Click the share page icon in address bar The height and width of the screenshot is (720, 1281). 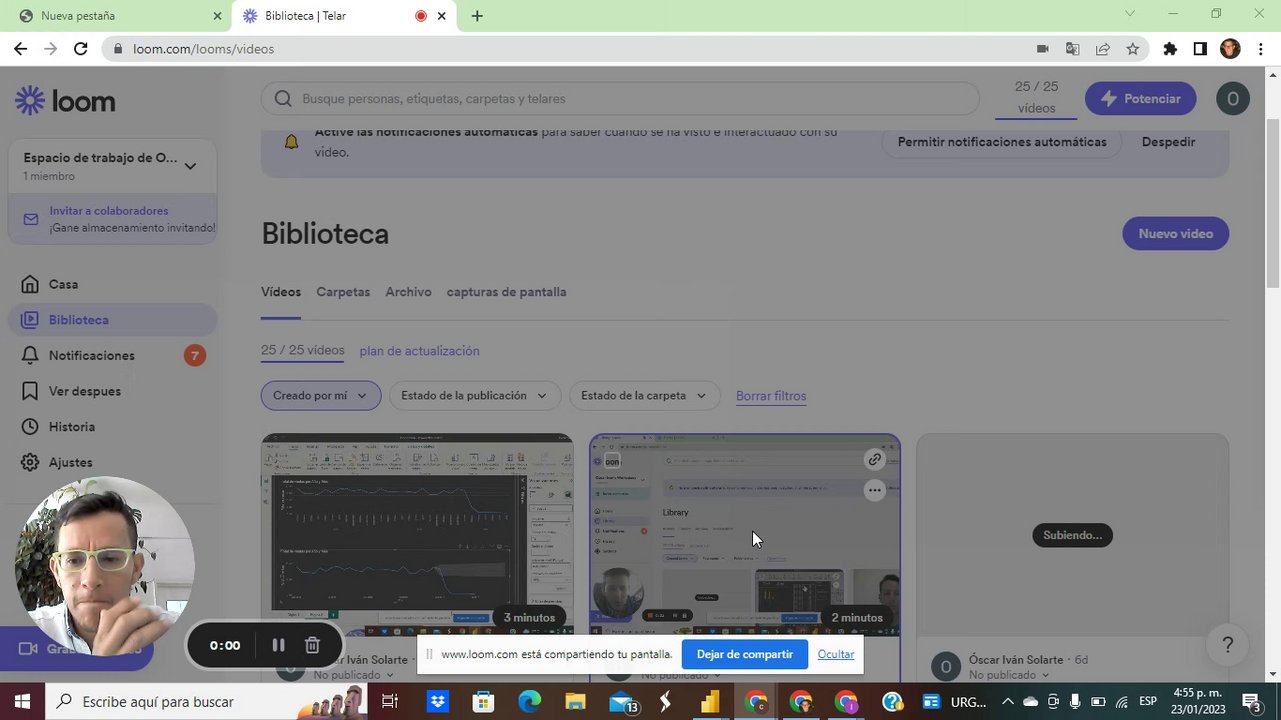pyautogui.click(x=1102, y=49)
